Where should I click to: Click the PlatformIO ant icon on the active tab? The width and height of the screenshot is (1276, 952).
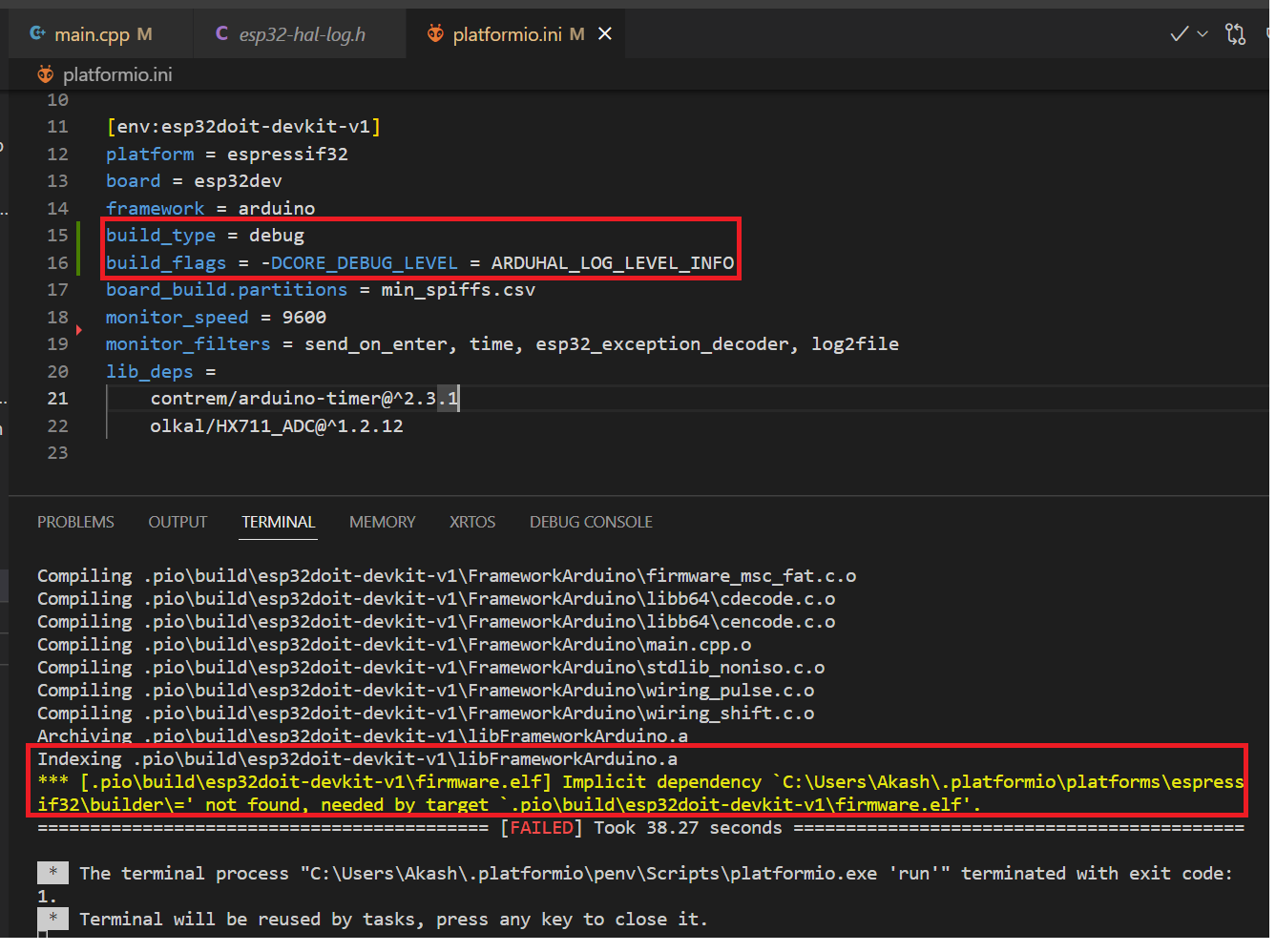pyautogui.click(x=435, y=32)
